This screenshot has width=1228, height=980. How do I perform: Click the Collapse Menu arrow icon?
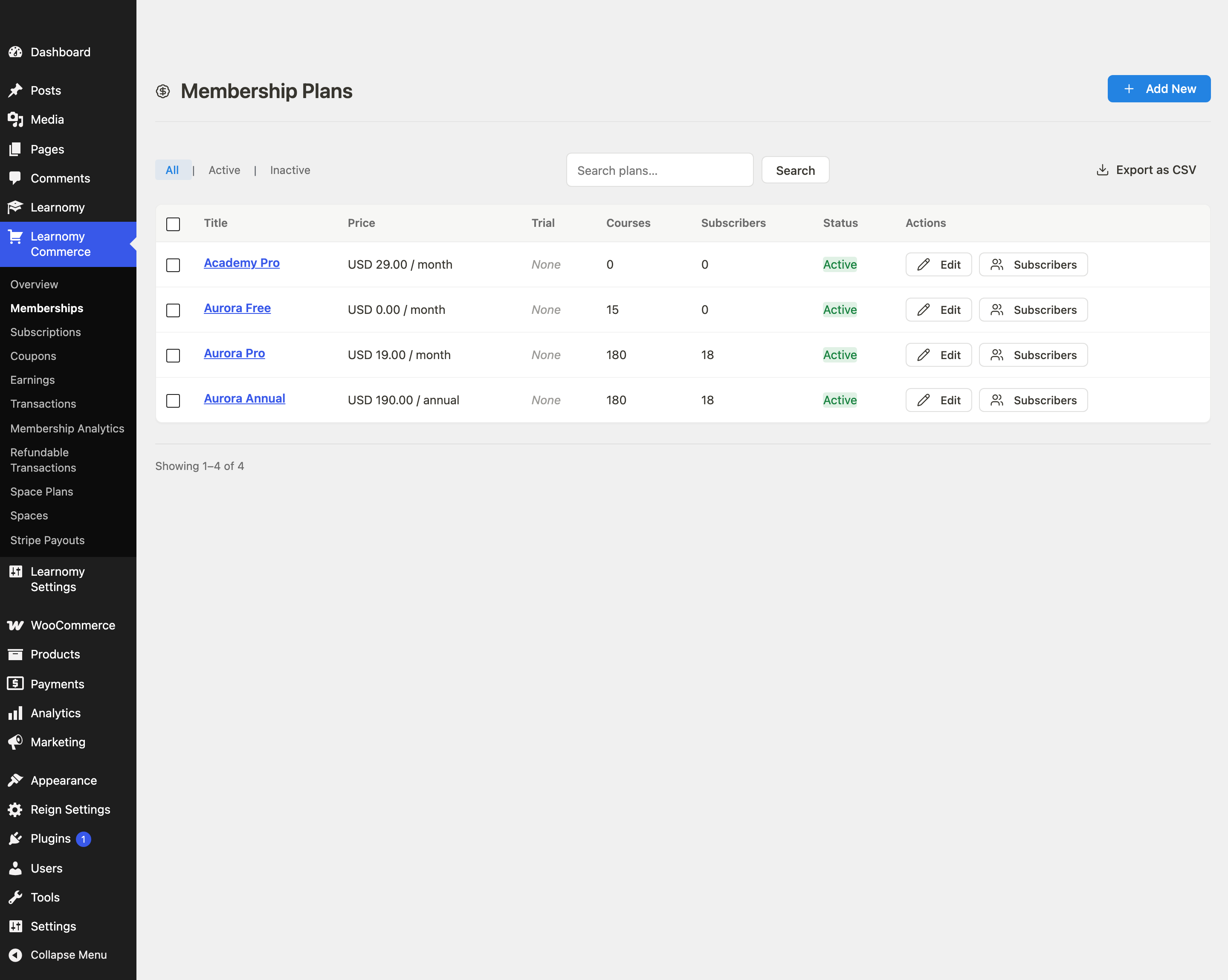click(15, 955)
